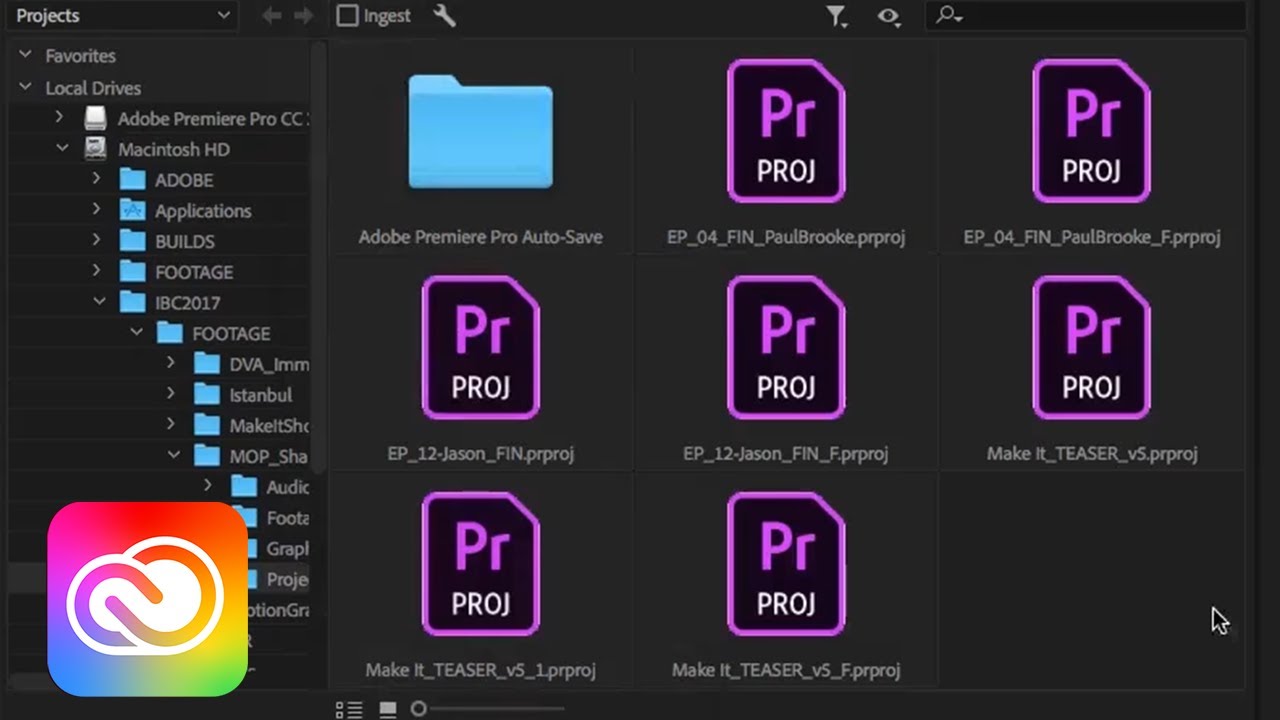Collapse the Macintosh HD drive
This screenshot has width=1280, height=720.
click(x=62, y=149)
